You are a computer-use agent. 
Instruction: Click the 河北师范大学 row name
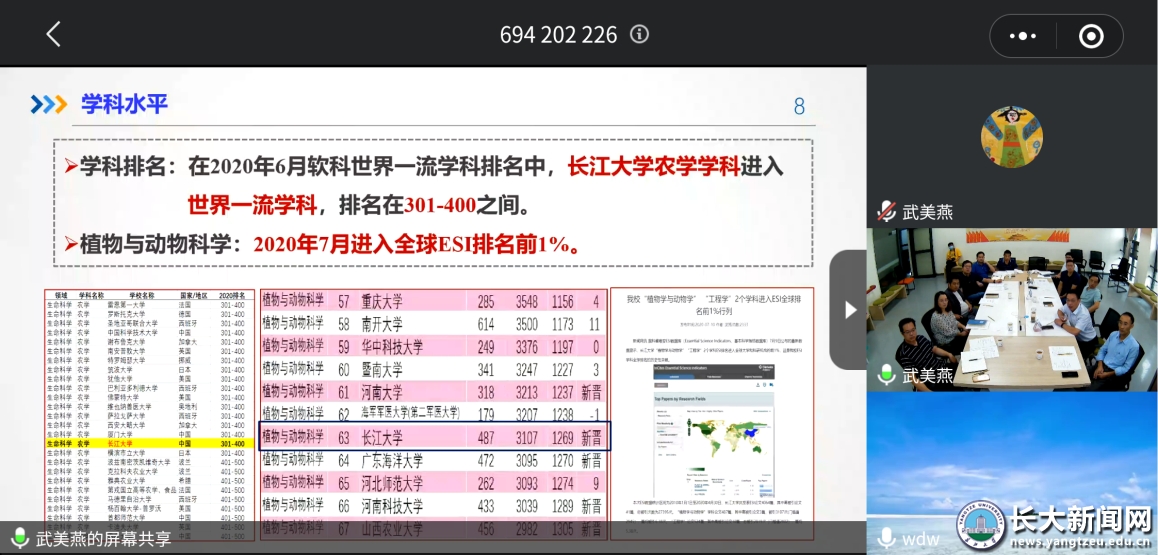(392, 484)
